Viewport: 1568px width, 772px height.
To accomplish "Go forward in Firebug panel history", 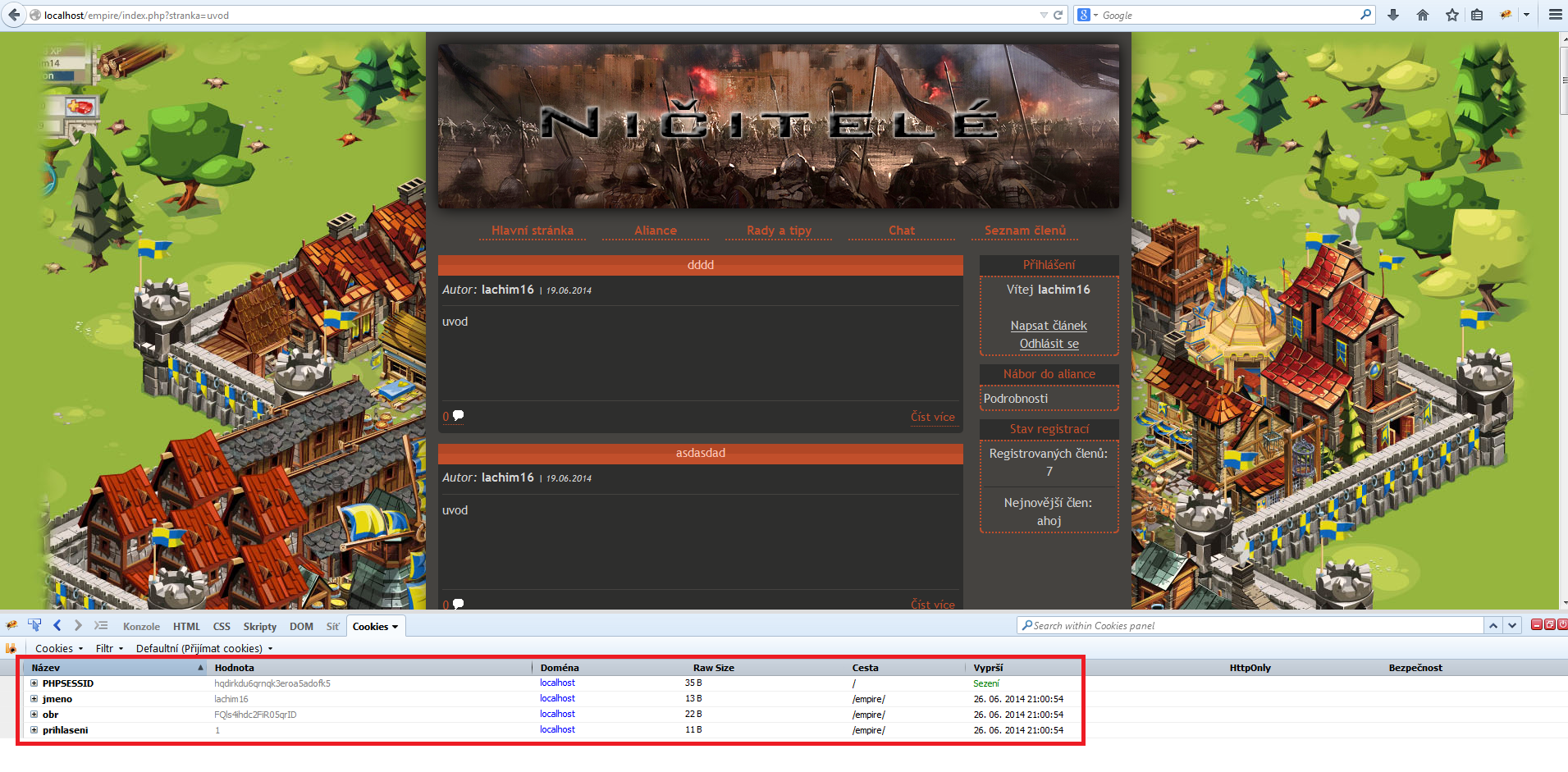I will click(78, 625).
